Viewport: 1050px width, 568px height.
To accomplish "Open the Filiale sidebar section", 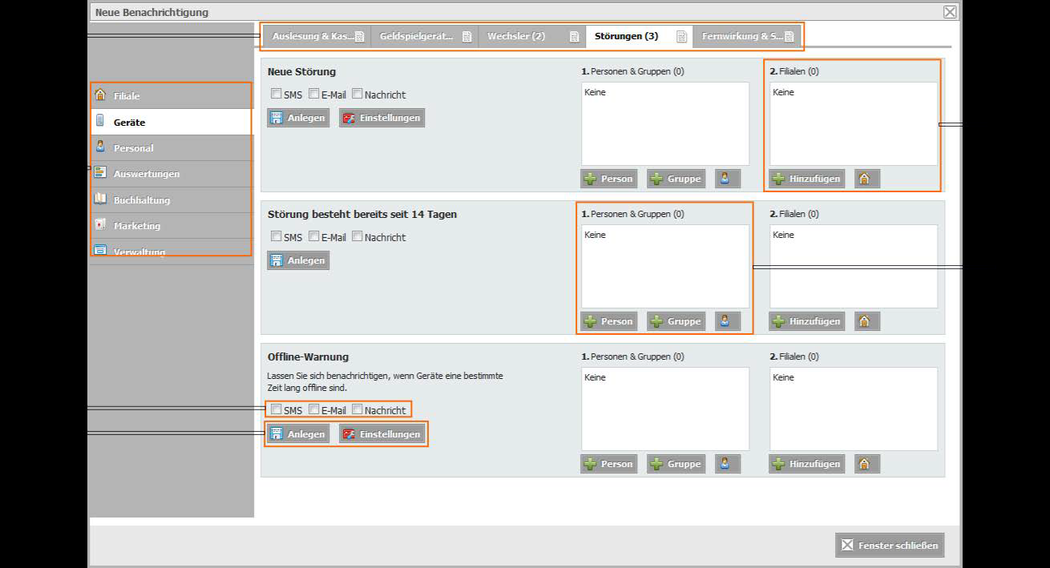I will click(171, 96).
